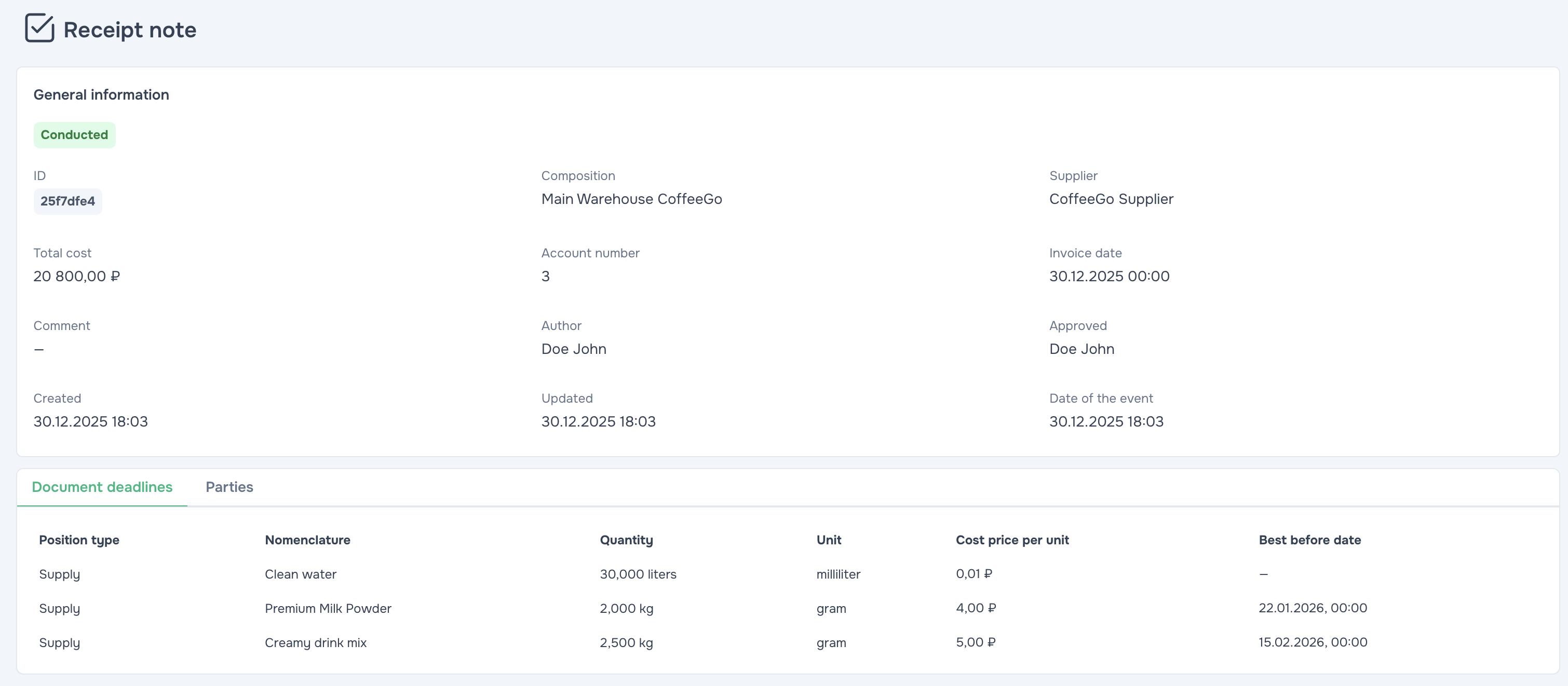Image resolution: width=1568 pixels, height=686 pixels.
Task: Click the Nomenclature column header
Action: pos(307,540)
